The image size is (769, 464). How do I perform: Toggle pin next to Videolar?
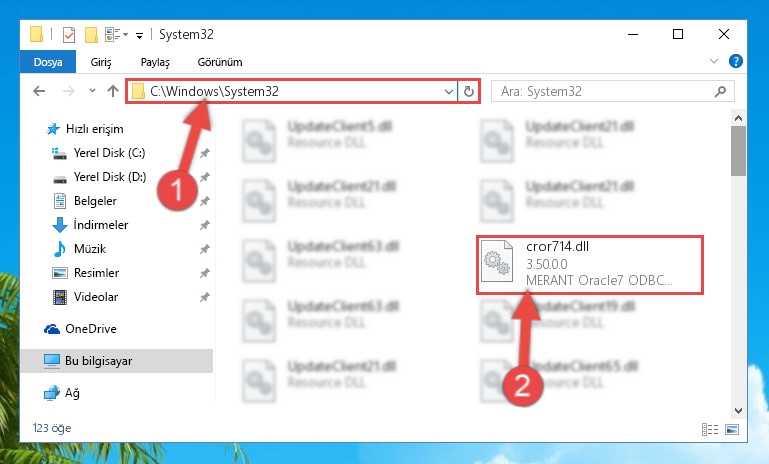(x=205, y=297)
